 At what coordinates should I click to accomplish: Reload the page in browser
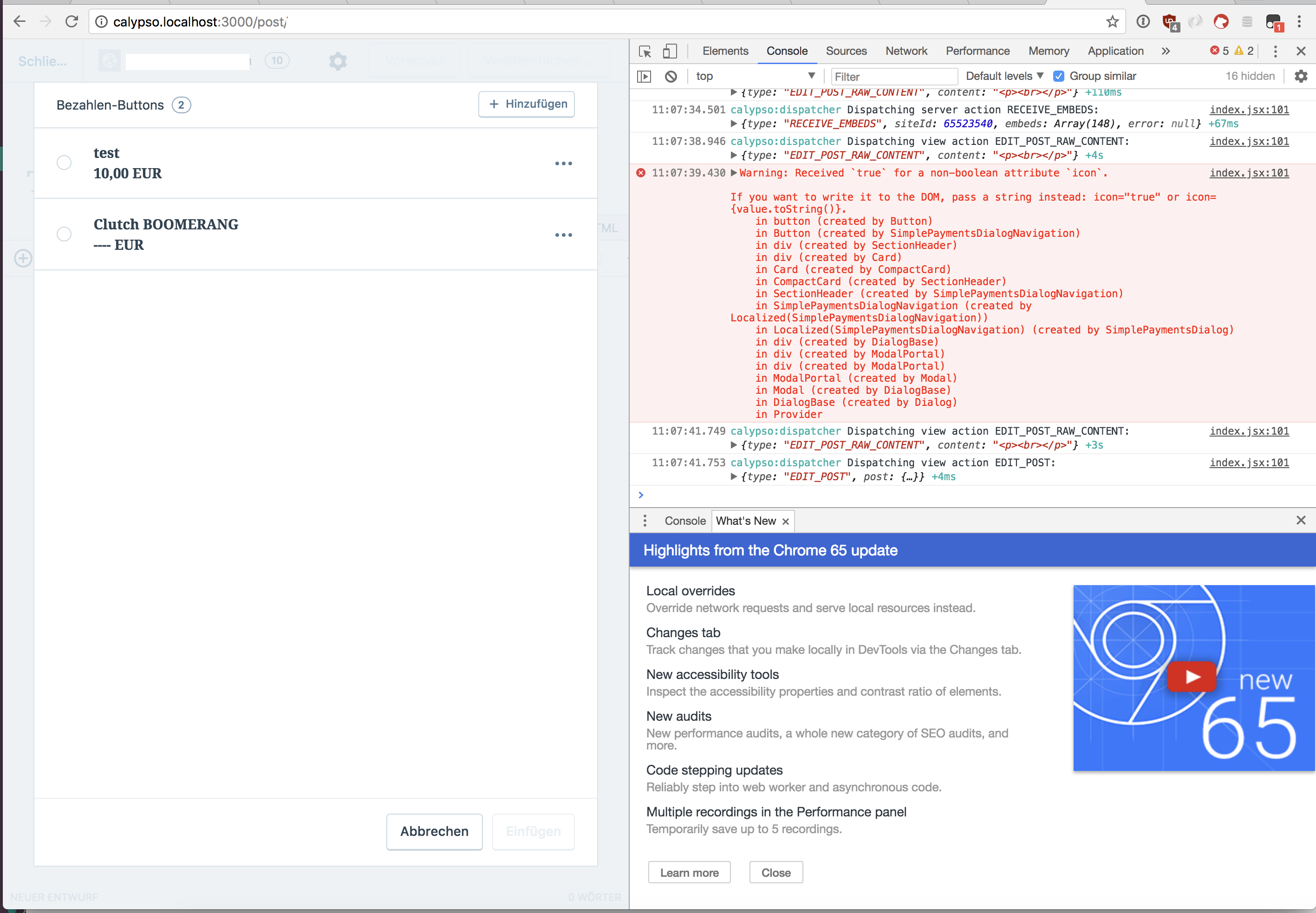(x=72, y=22)
